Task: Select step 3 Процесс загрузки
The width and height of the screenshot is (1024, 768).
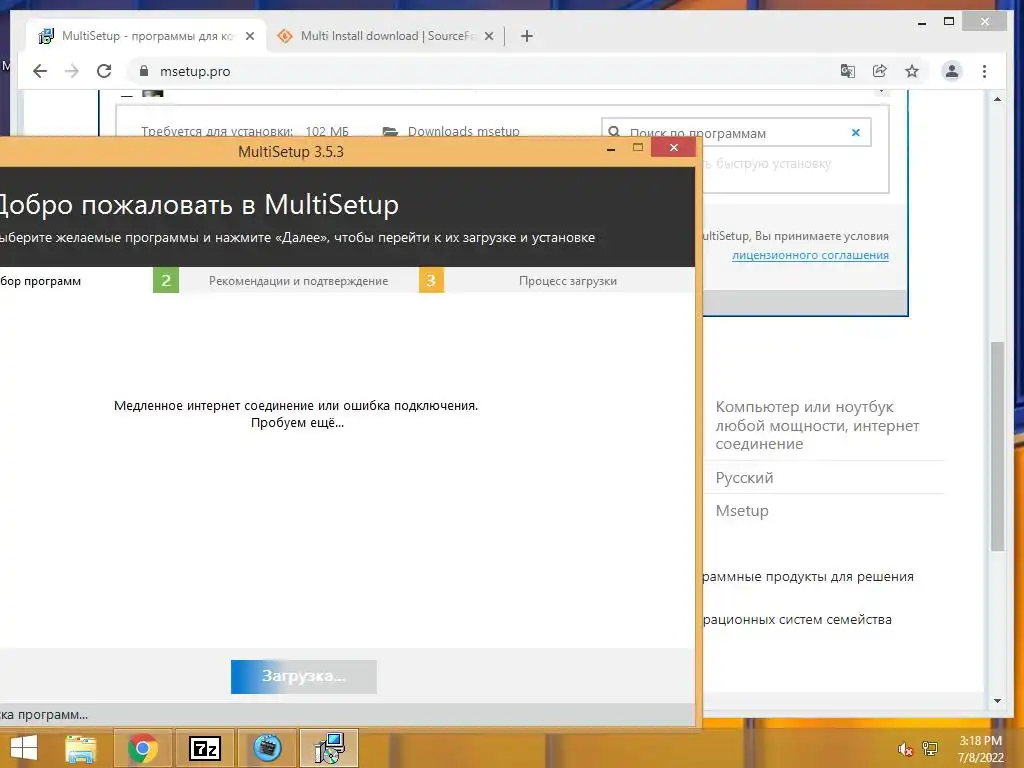Action: pyautogui.click(x=568, y=281)
